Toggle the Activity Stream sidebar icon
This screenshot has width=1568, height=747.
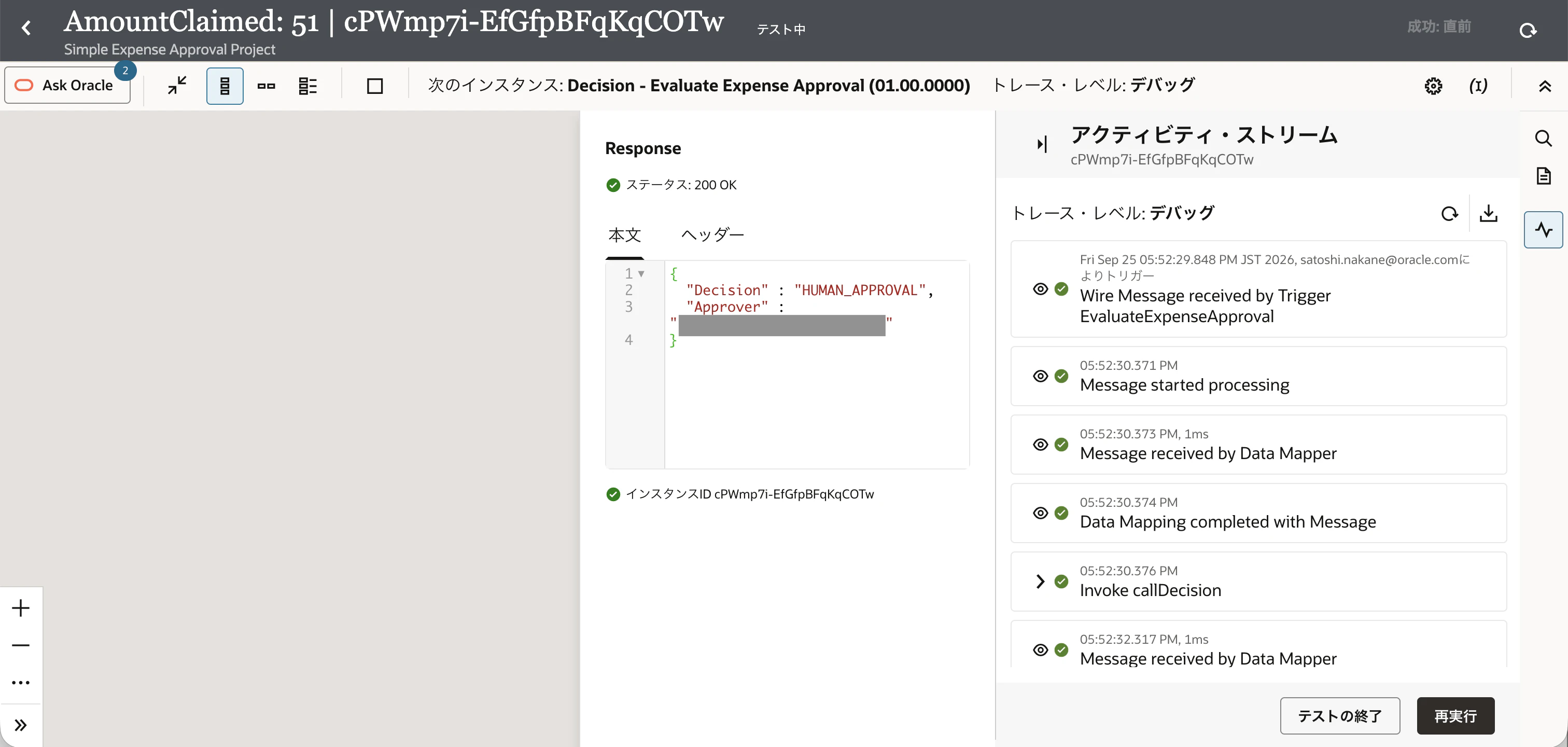click(x=1544, y=229)
